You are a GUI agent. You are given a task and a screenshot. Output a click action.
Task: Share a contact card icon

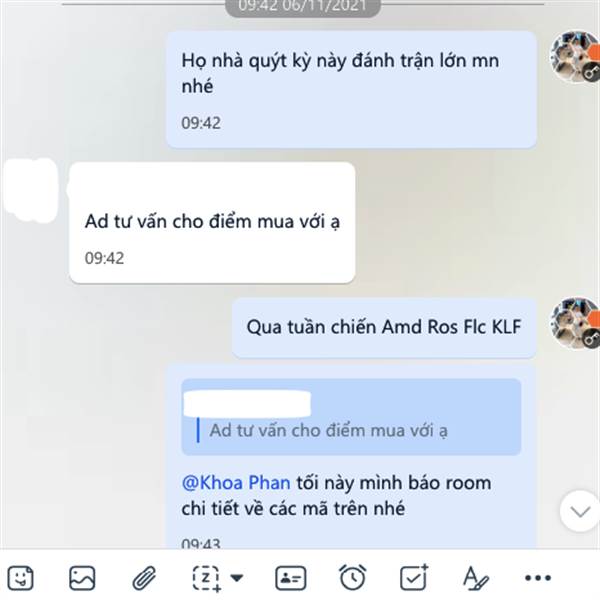[290, 578]
